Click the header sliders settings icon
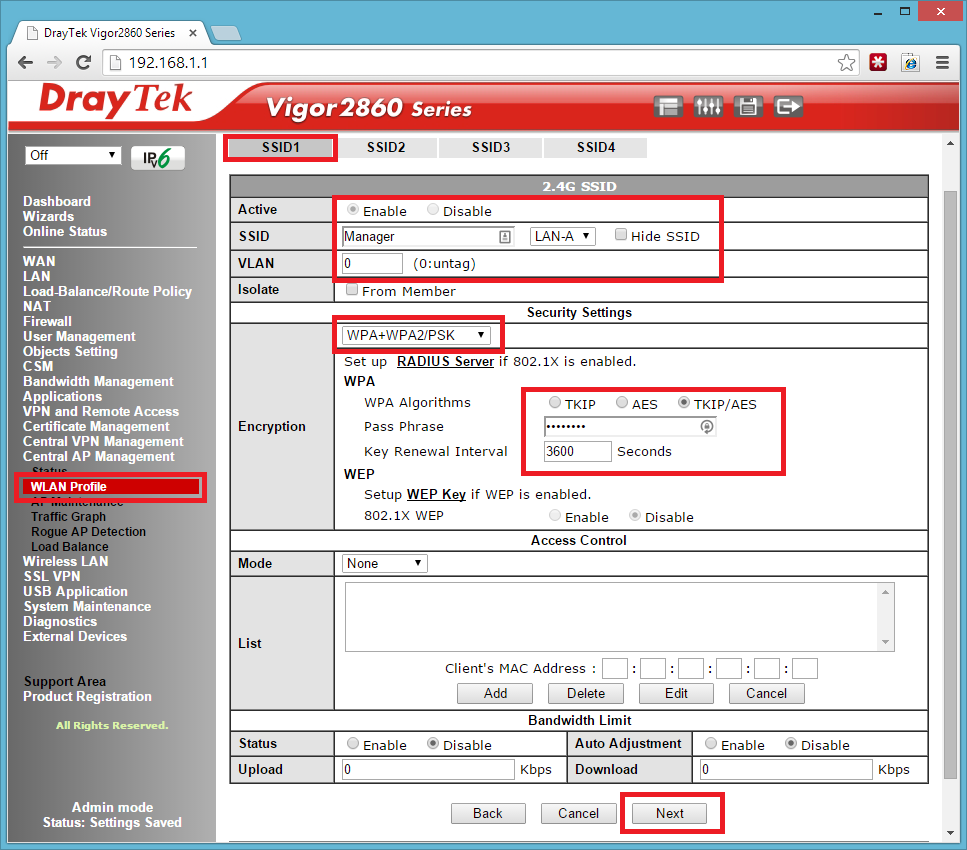 click(x=708, y=107)
